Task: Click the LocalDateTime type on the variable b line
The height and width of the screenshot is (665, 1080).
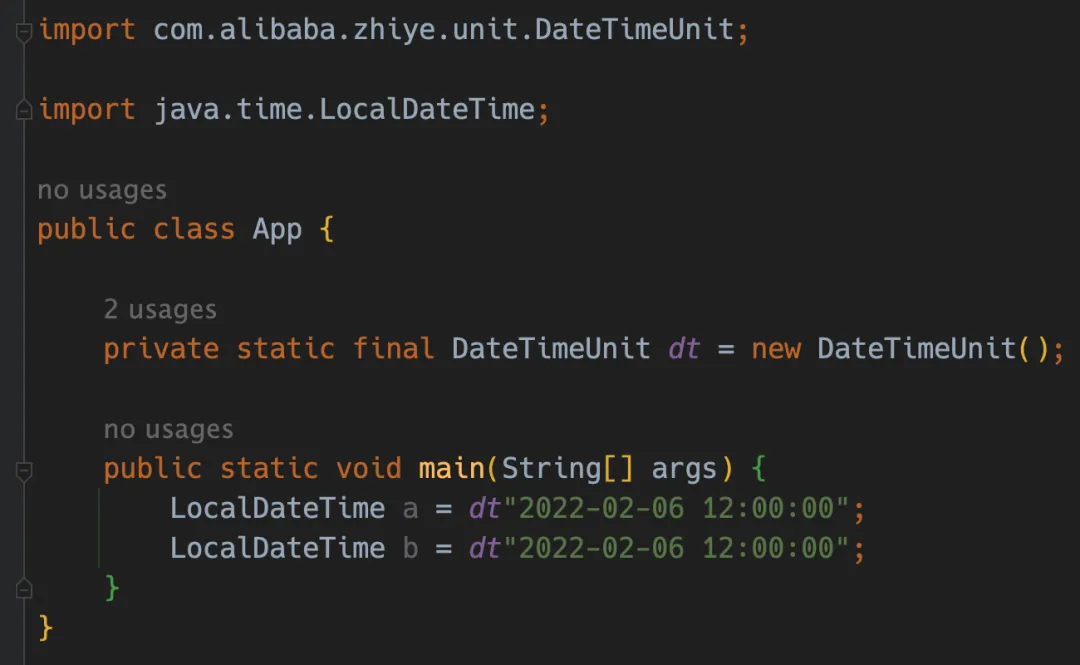Action: tap(278, 549)
